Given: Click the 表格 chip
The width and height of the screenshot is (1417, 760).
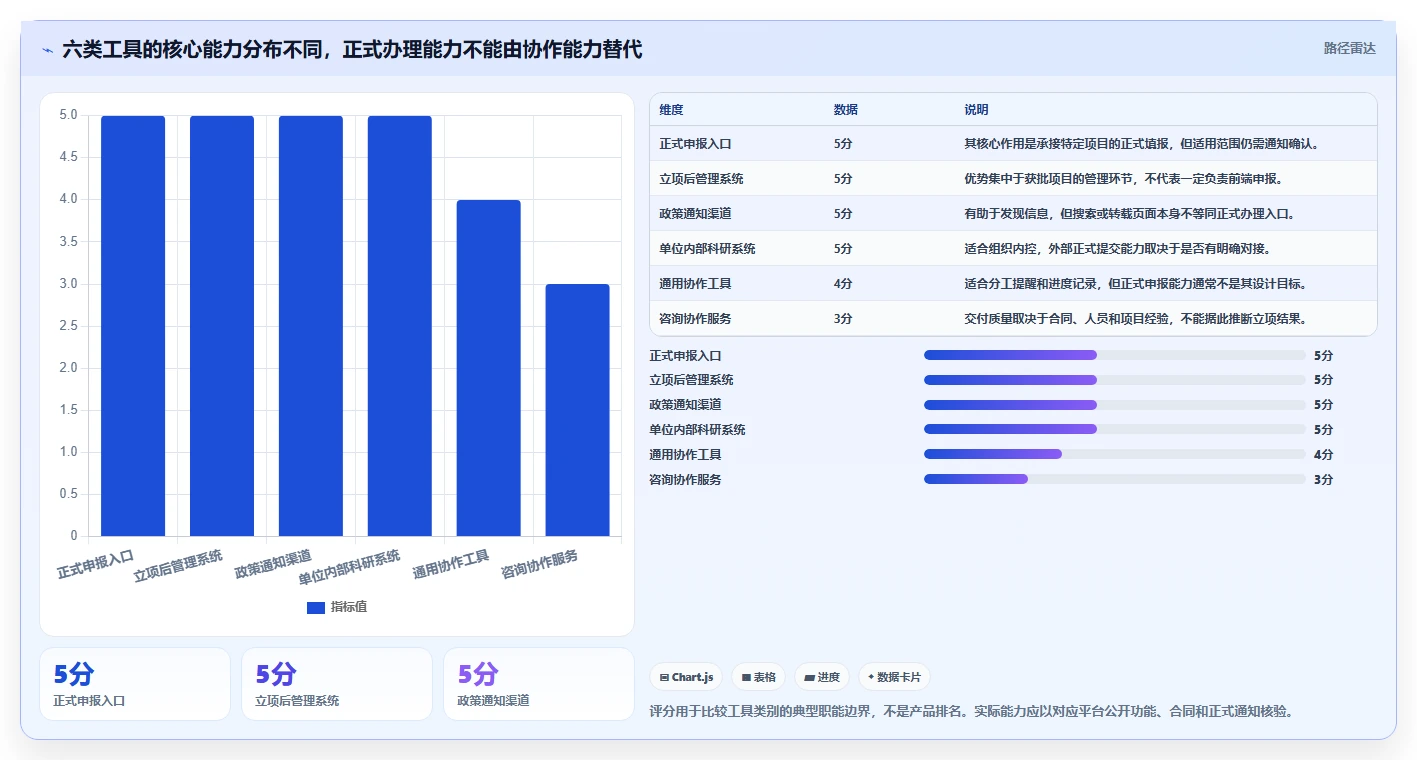Looking at the screenshot, I should click(758, 677).
